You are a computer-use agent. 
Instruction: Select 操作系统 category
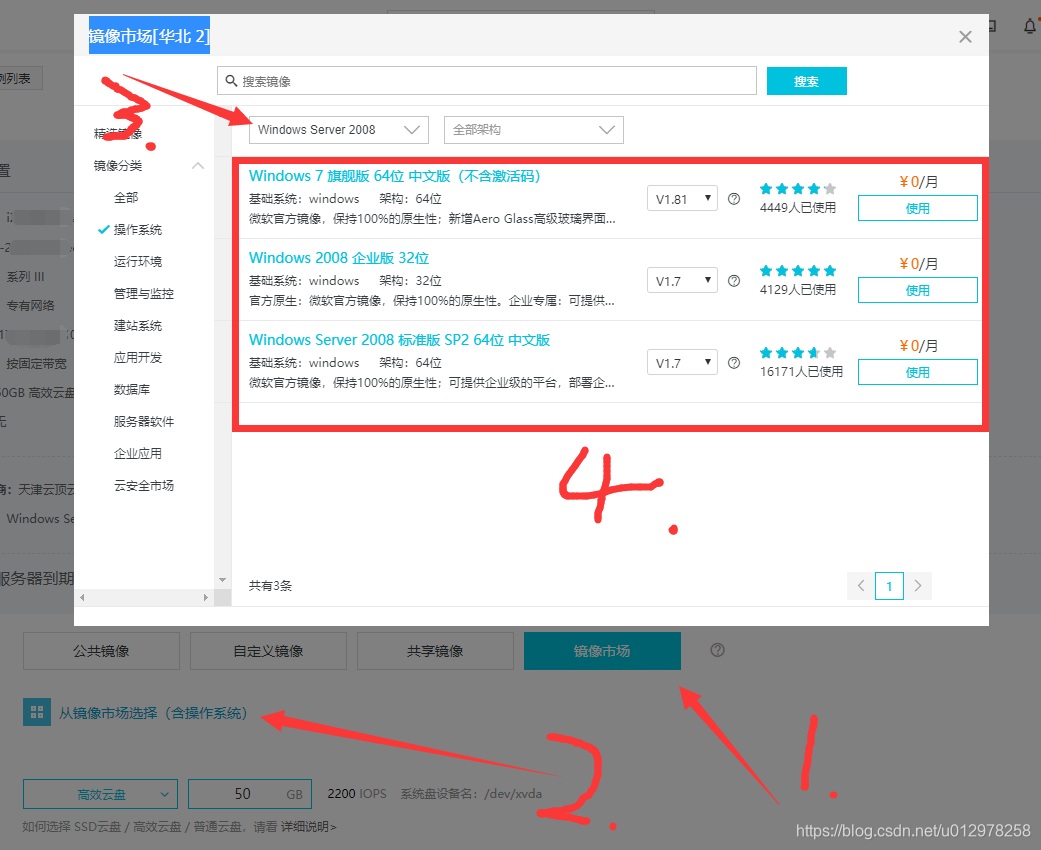point(137,229)
